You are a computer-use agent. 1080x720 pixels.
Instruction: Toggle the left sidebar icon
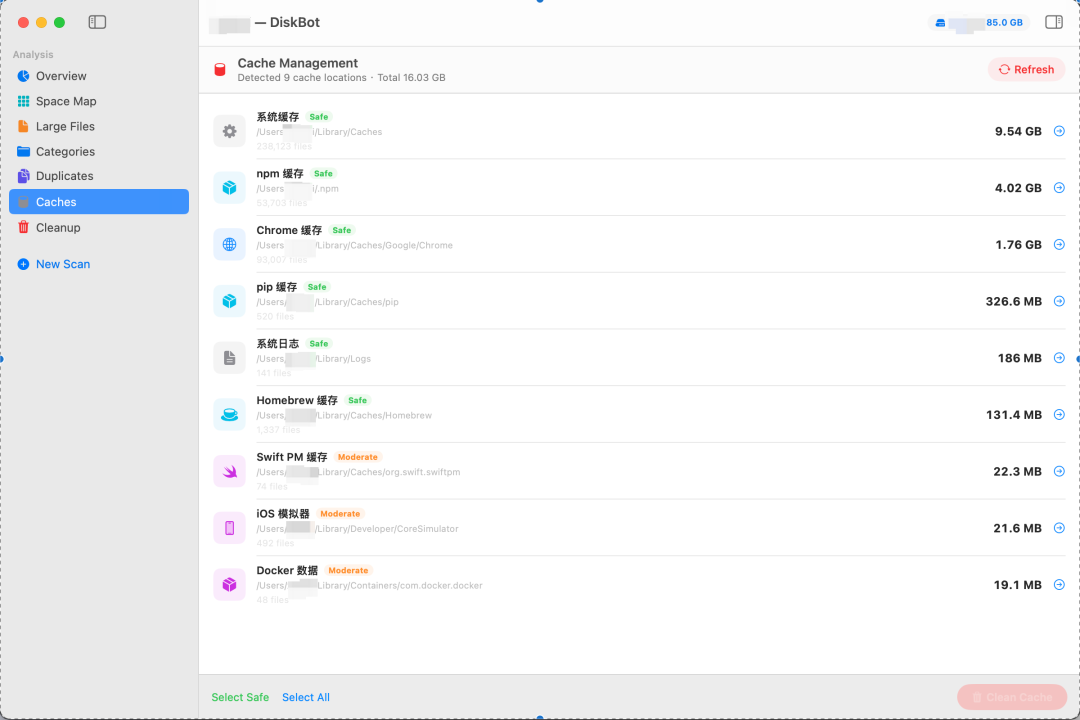click(97, 22)
